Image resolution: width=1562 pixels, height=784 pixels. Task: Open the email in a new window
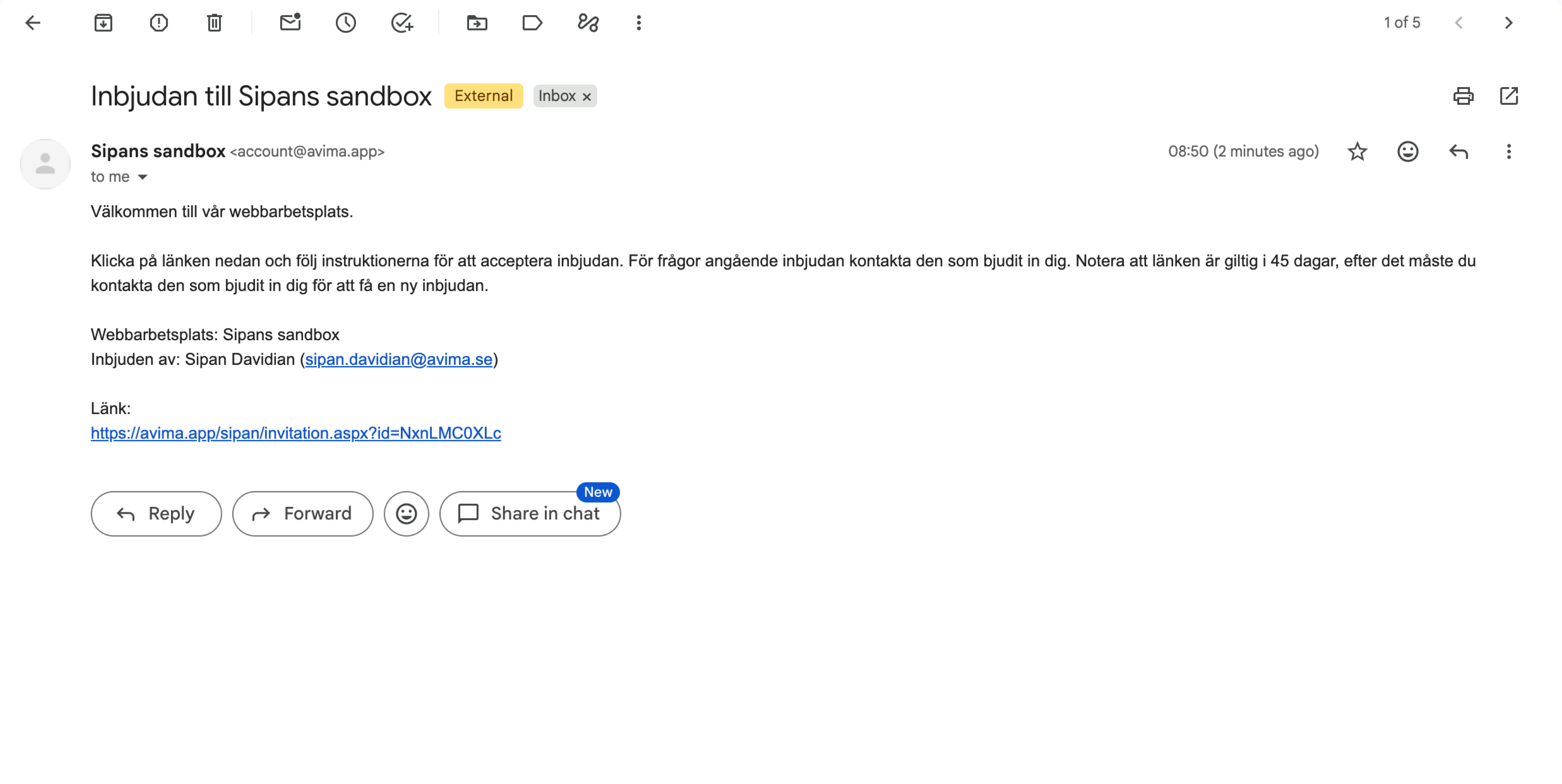tap(1509, 96)
